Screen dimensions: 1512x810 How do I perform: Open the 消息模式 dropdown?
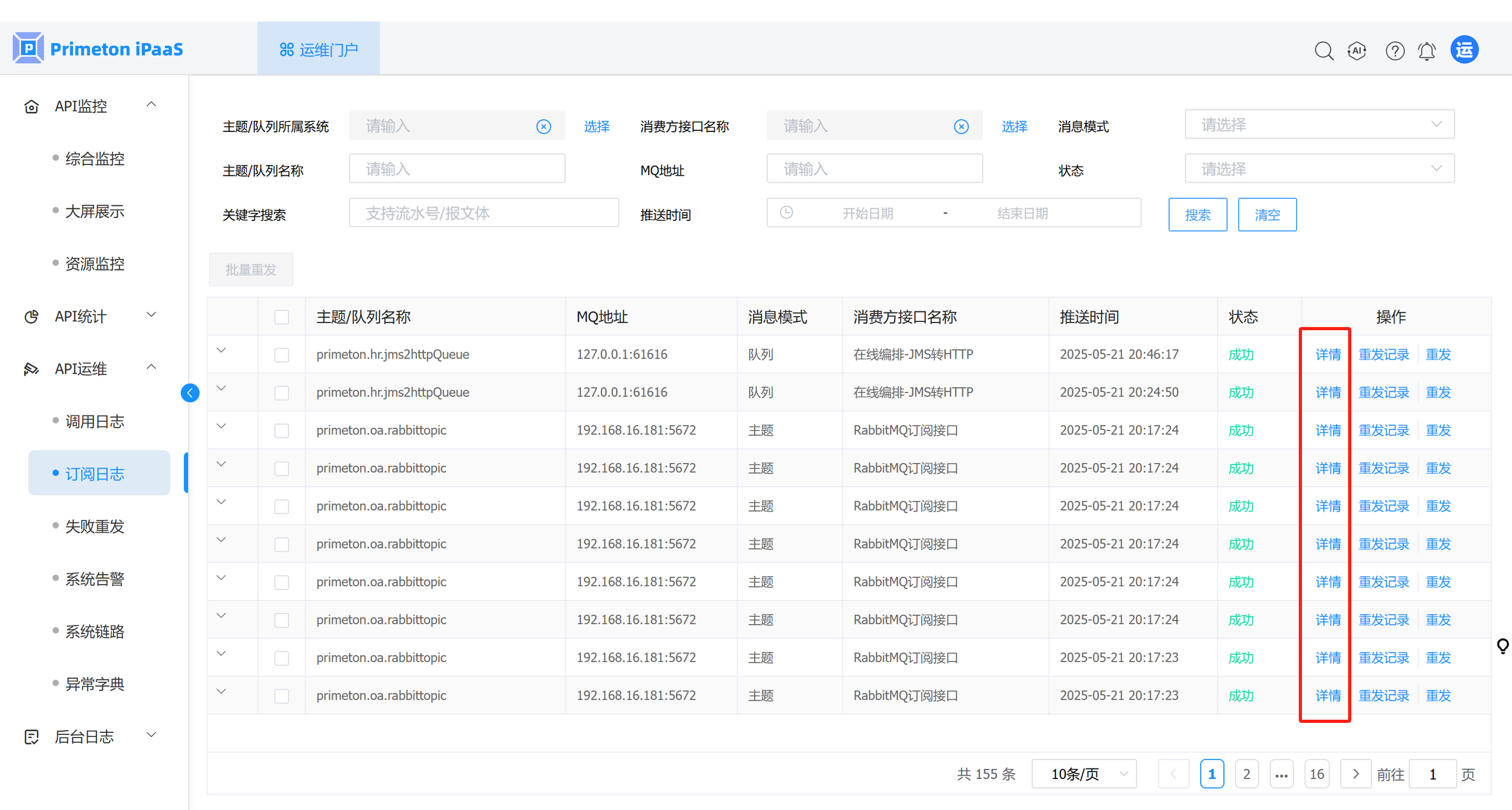[1319, 124]
